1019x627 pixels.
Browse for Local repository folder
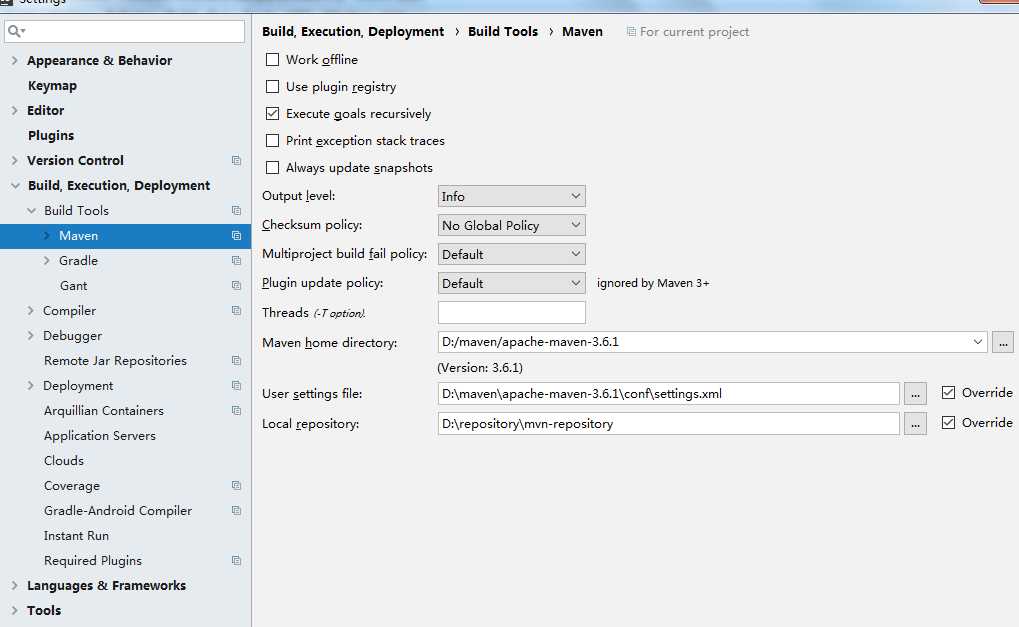coord(915,424)
